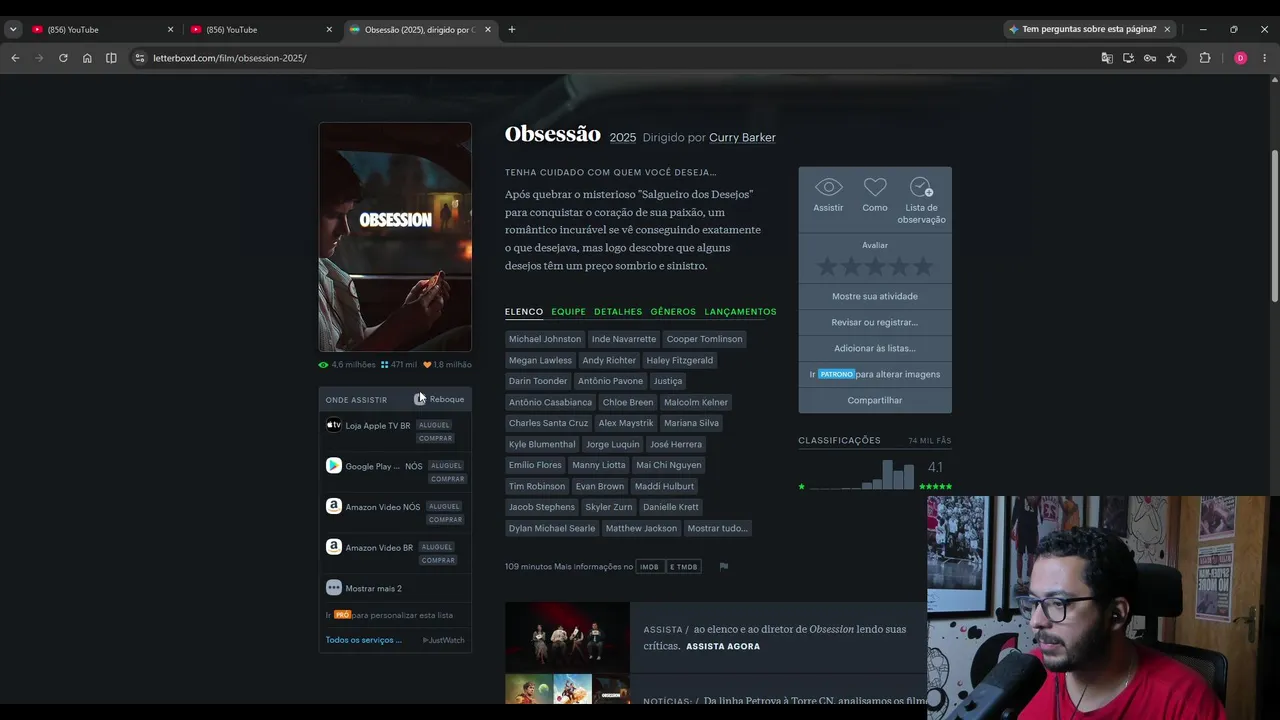Click the lists-count grid icon stat

pos(399,365)
